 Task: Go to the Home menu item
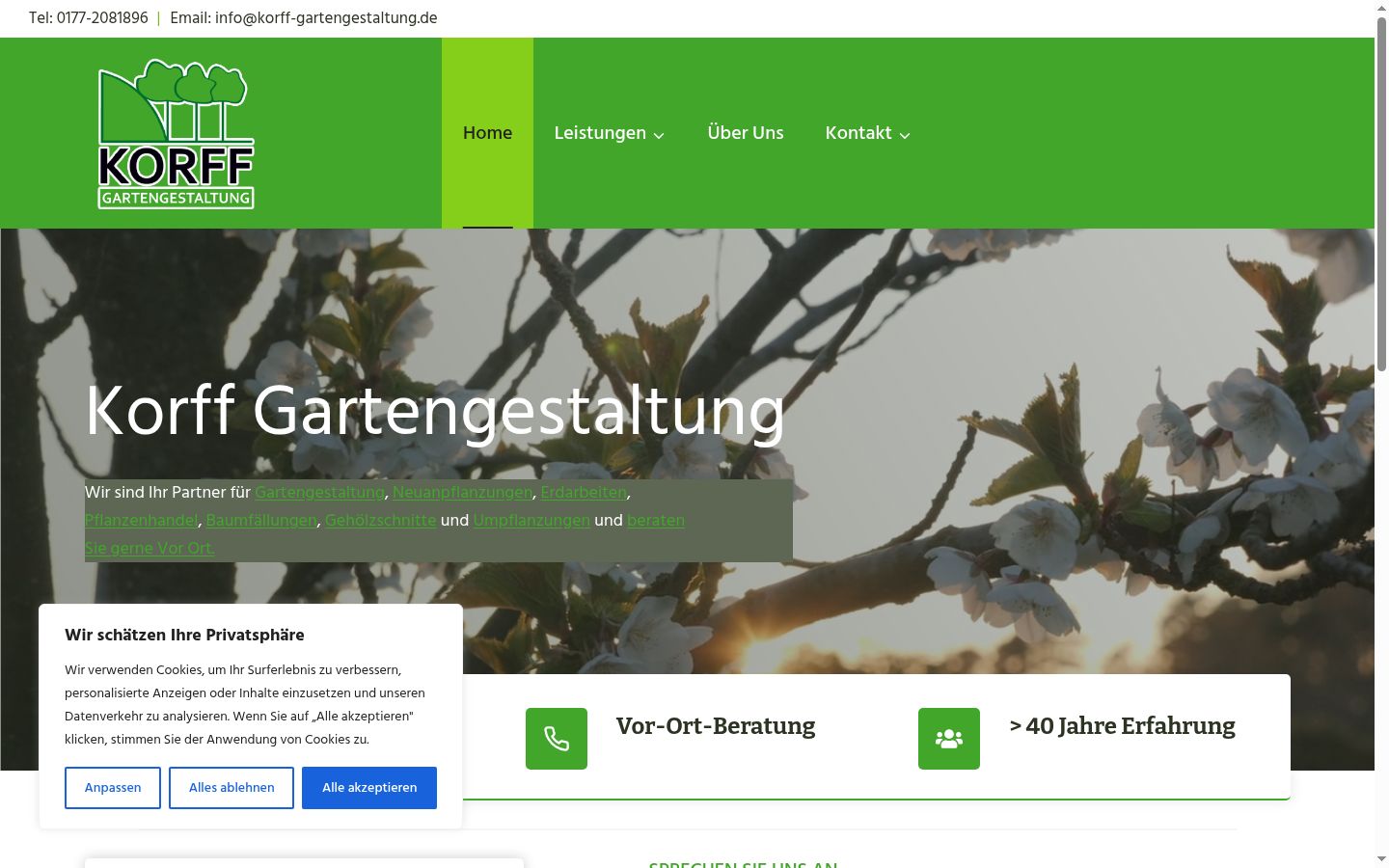pyautogui.click(x=487, y=133)
